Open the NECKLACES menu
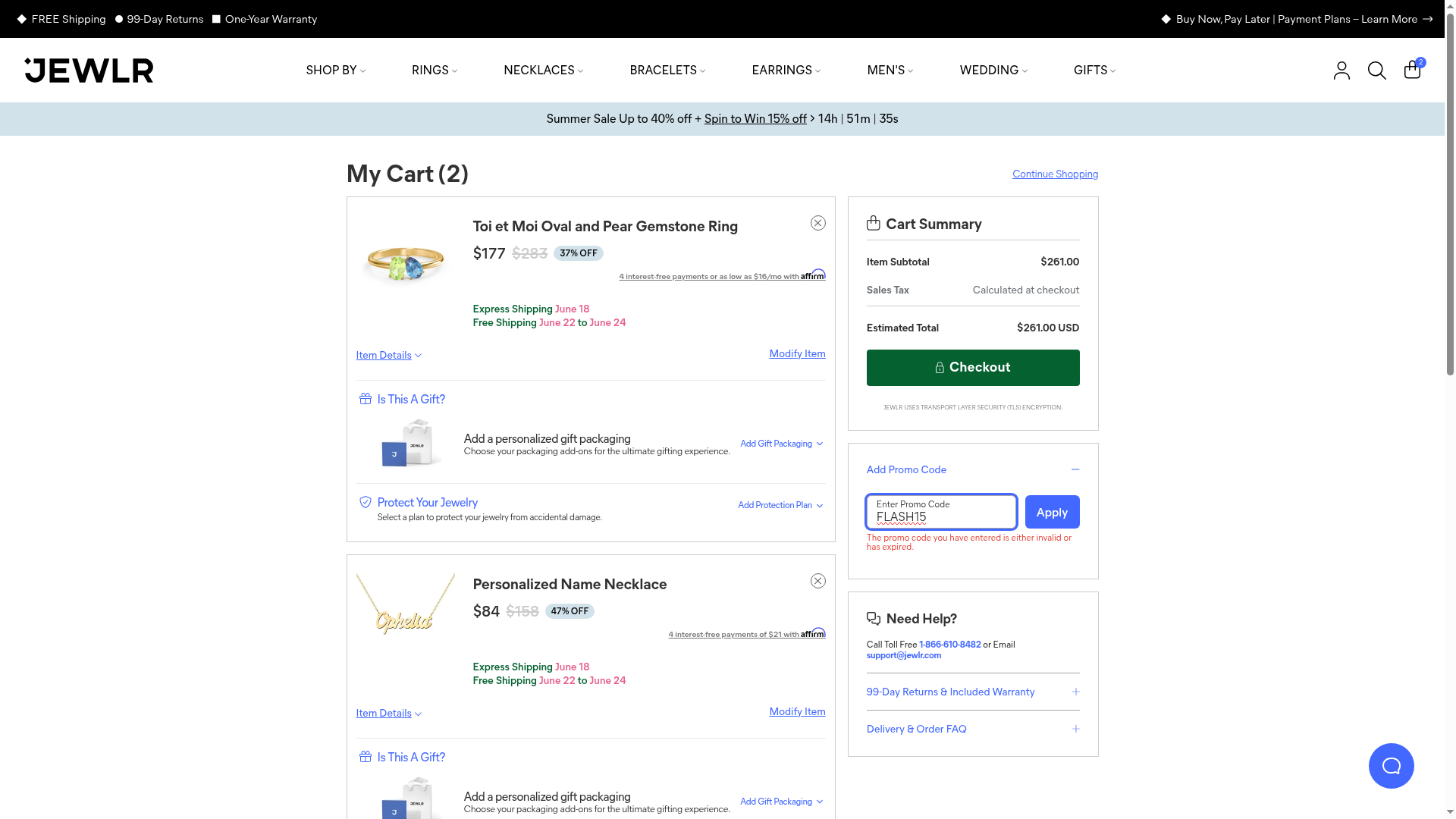Viewport: 1456px width, 819px height. tap(544, 71)
